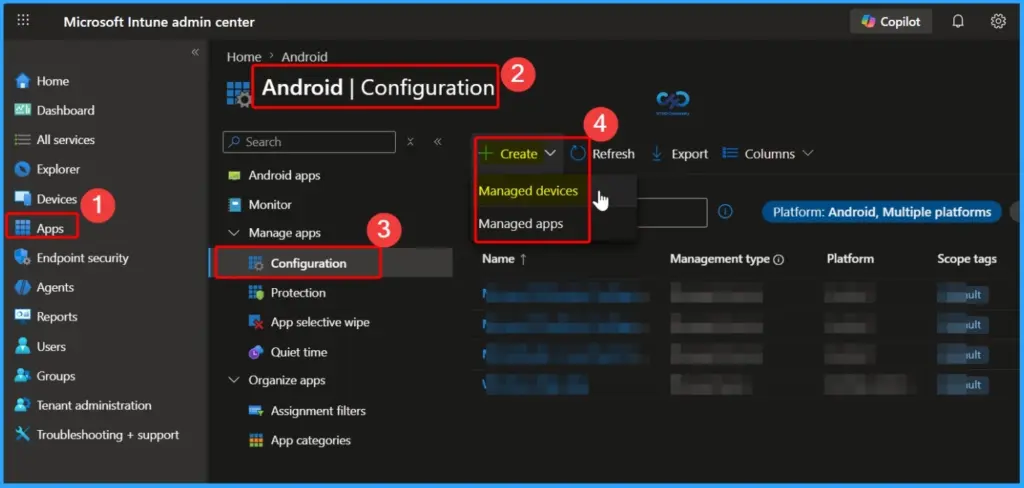Click the Create dropdown button
The width and height of the screenshot is (1024, 488).
(517, 154)
